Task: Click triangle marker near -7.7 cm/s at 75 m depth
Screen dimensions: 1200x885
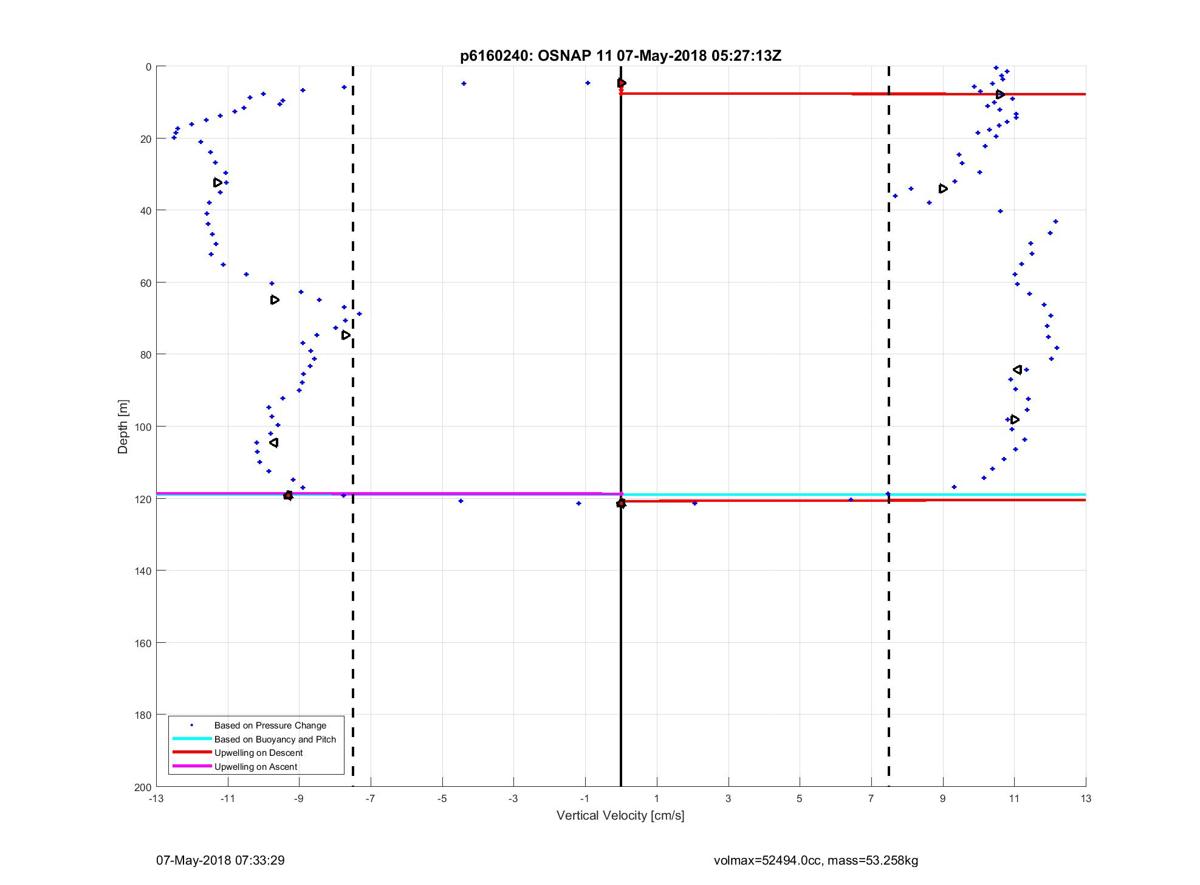Action: 346,335
